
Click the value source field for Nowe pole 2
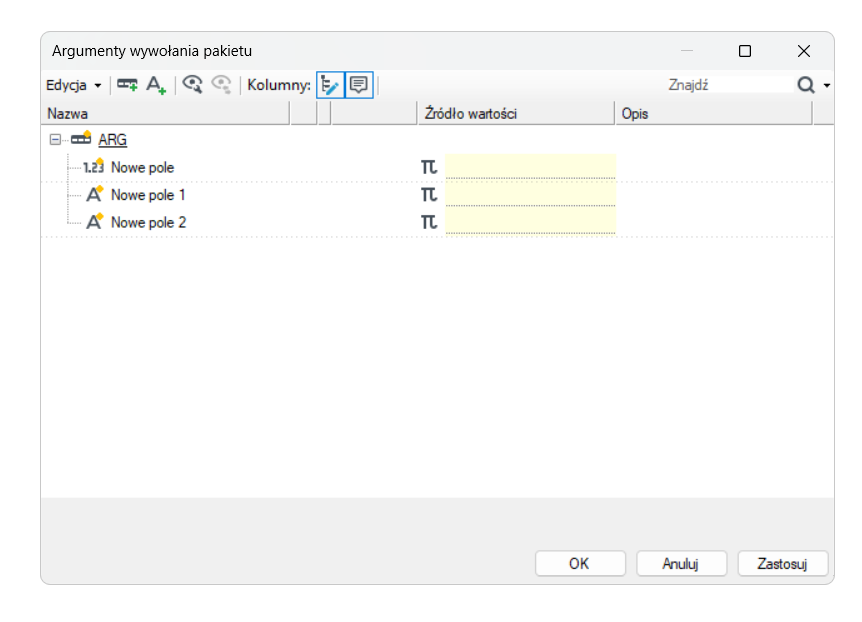coord(531,222)
